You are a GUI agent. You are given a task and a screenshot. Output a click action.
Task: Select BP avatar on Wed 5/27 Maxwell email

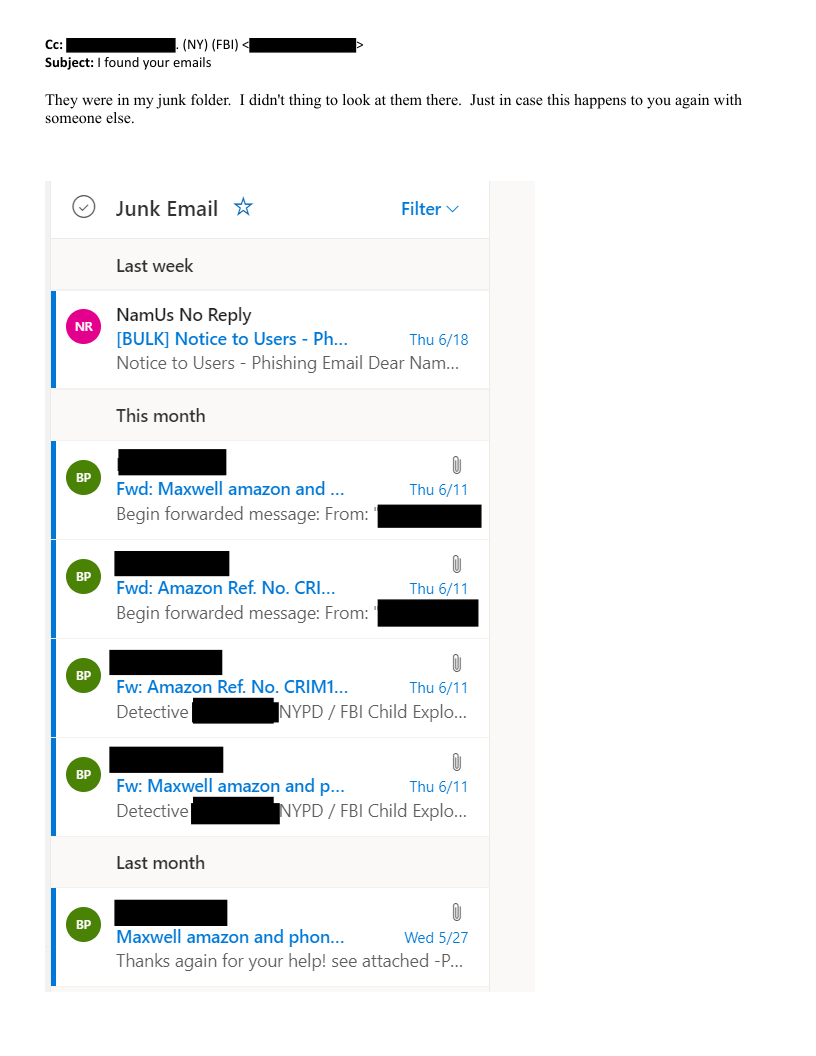pyautogui.click(x=83, y=924)
